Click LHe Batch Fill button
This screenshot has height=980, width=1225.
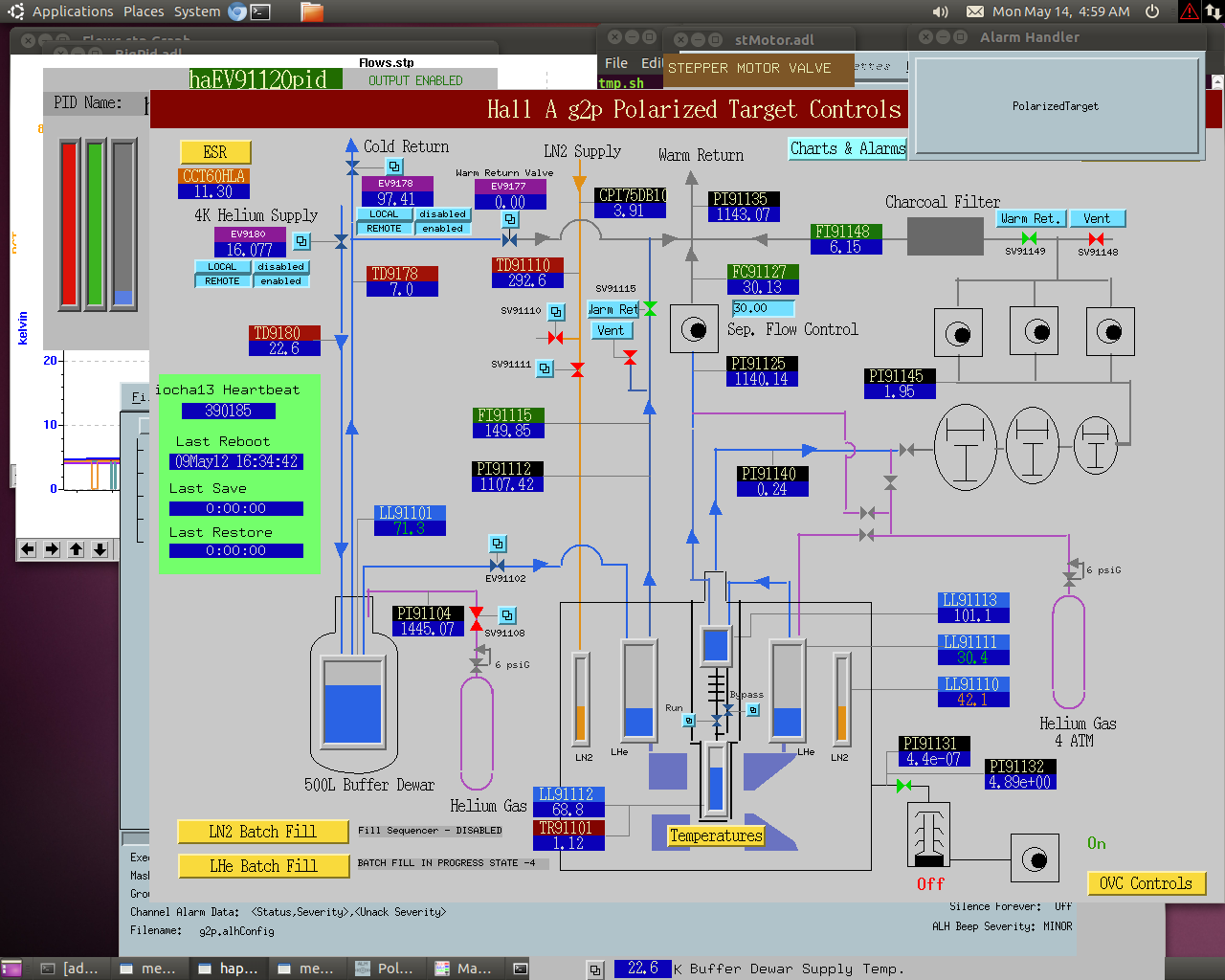pos(262,866)
